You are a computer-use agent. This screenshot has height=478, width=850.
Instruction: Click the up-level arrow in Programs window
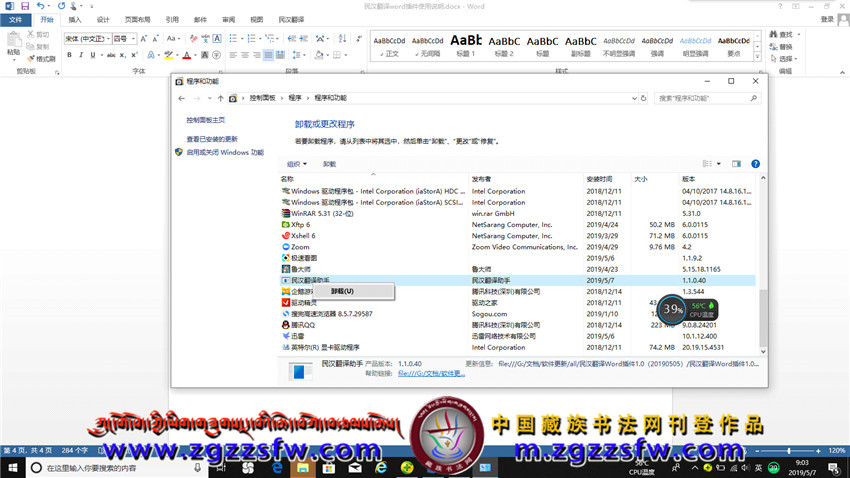coord(220,98)
